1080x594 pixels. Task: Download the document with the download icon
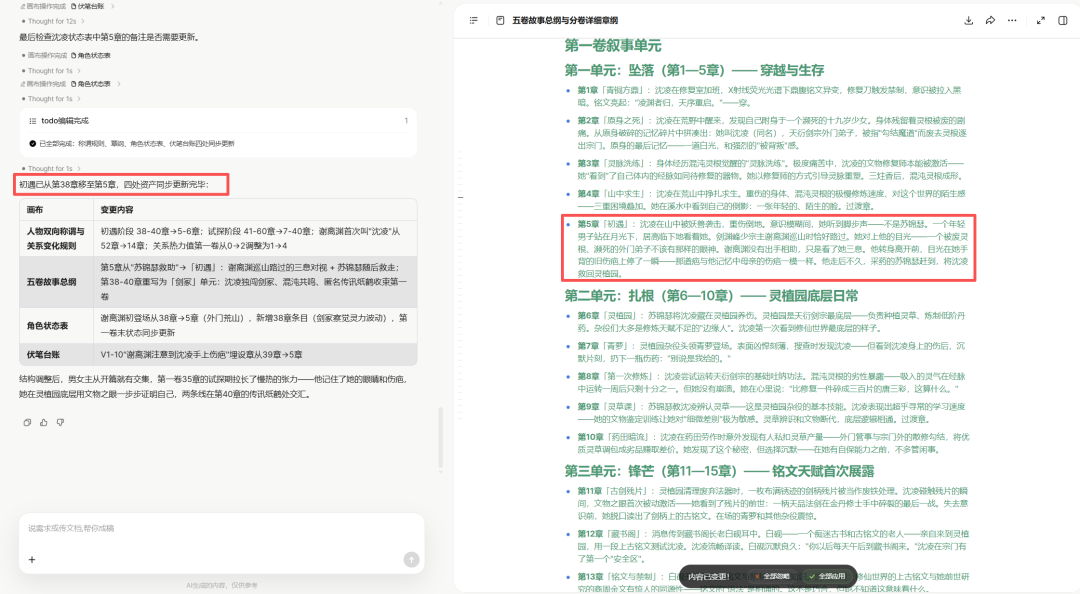[x=968, y=21]
